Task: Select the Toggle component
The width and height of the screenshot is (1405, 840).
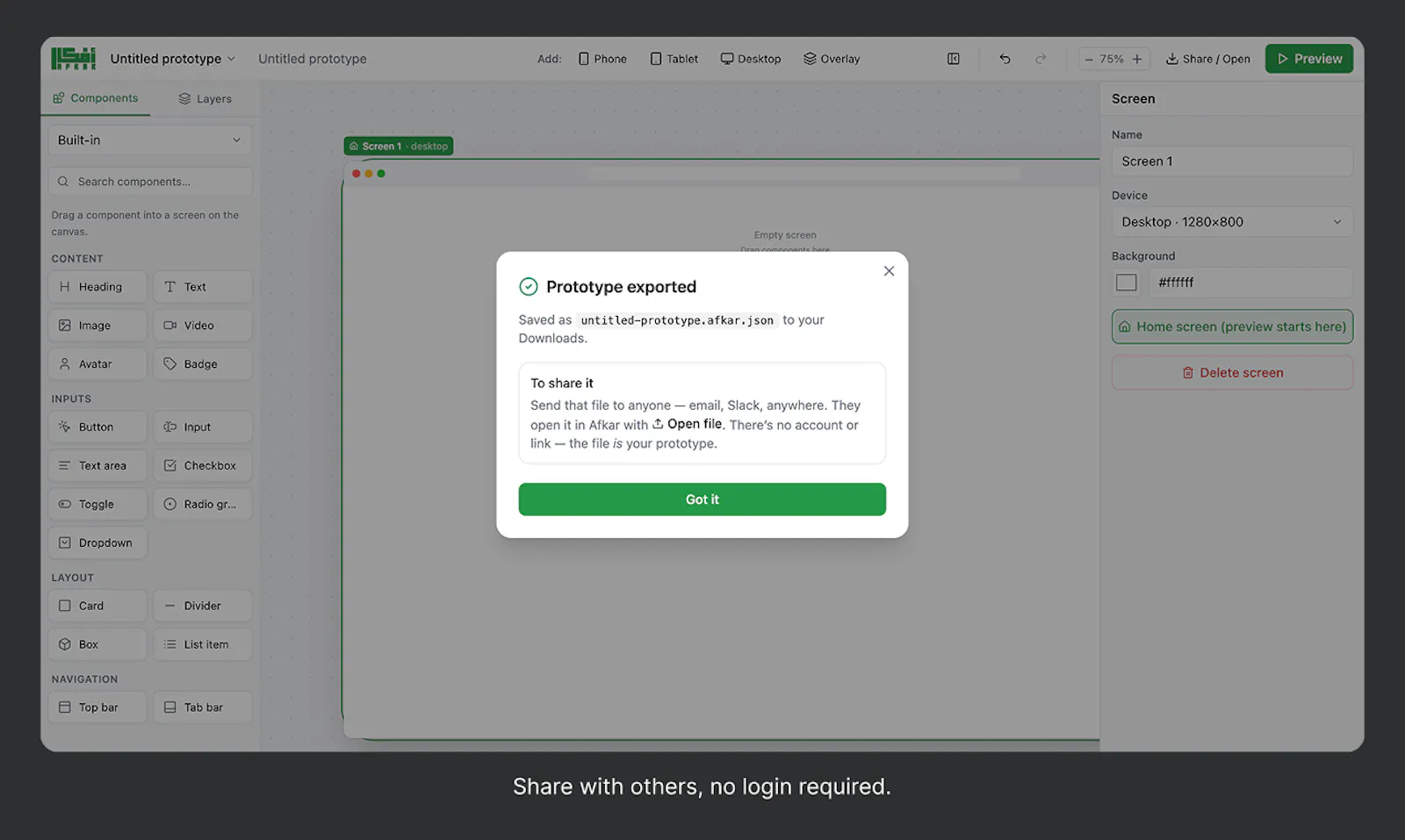Action: click(97, 505)
